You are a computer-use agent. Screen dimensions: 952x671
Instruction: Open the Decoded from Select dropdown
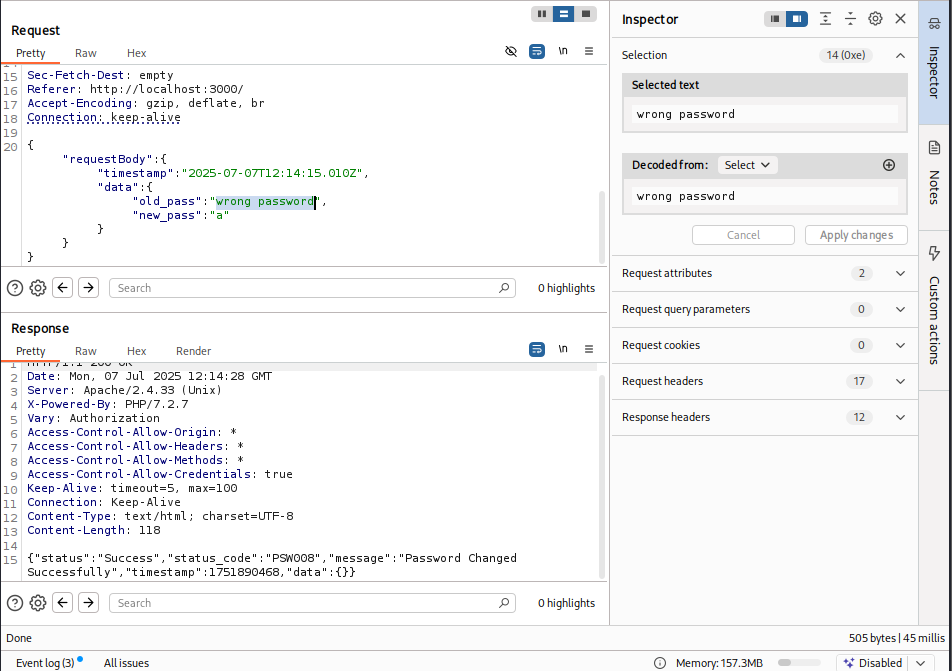pyautogui.click(x=747, y=165)
